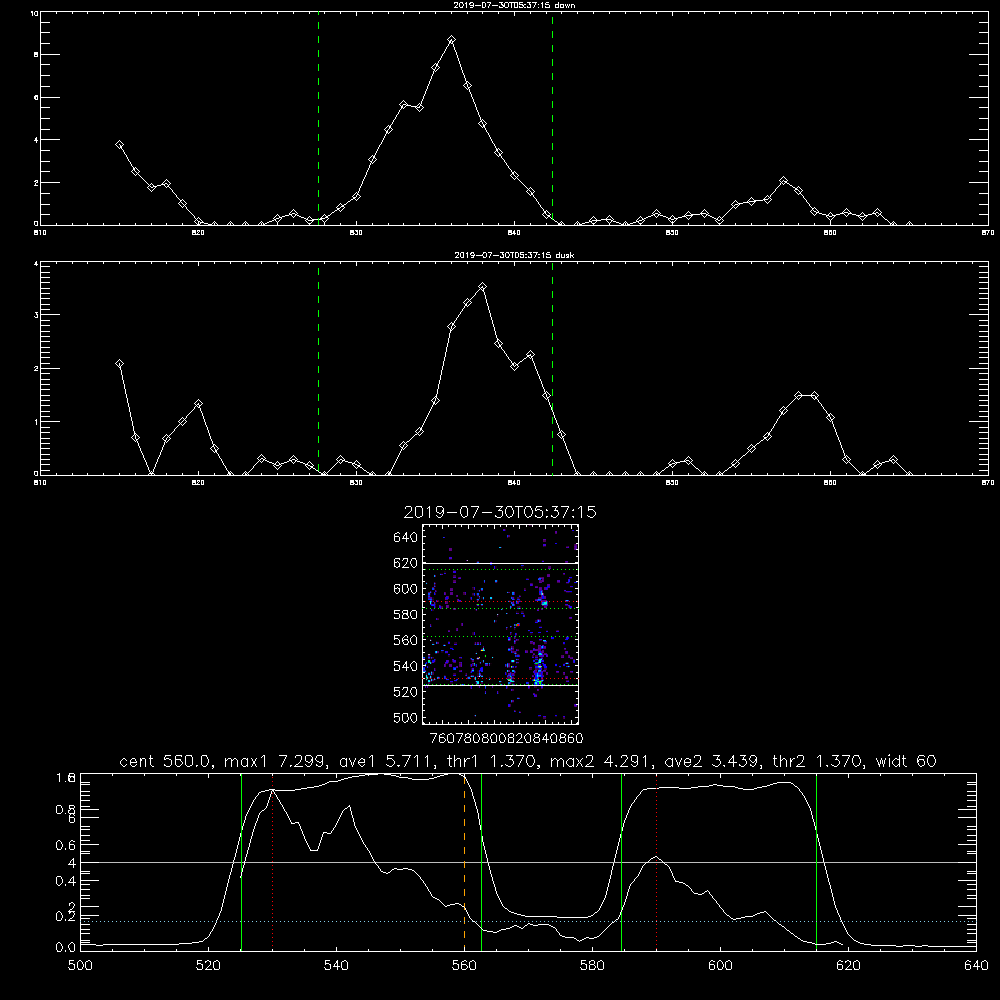Click the '640' label on image y-axis
This screenshot has height=1000, width=1000.
pyautogui.click(x=406, y=537)
